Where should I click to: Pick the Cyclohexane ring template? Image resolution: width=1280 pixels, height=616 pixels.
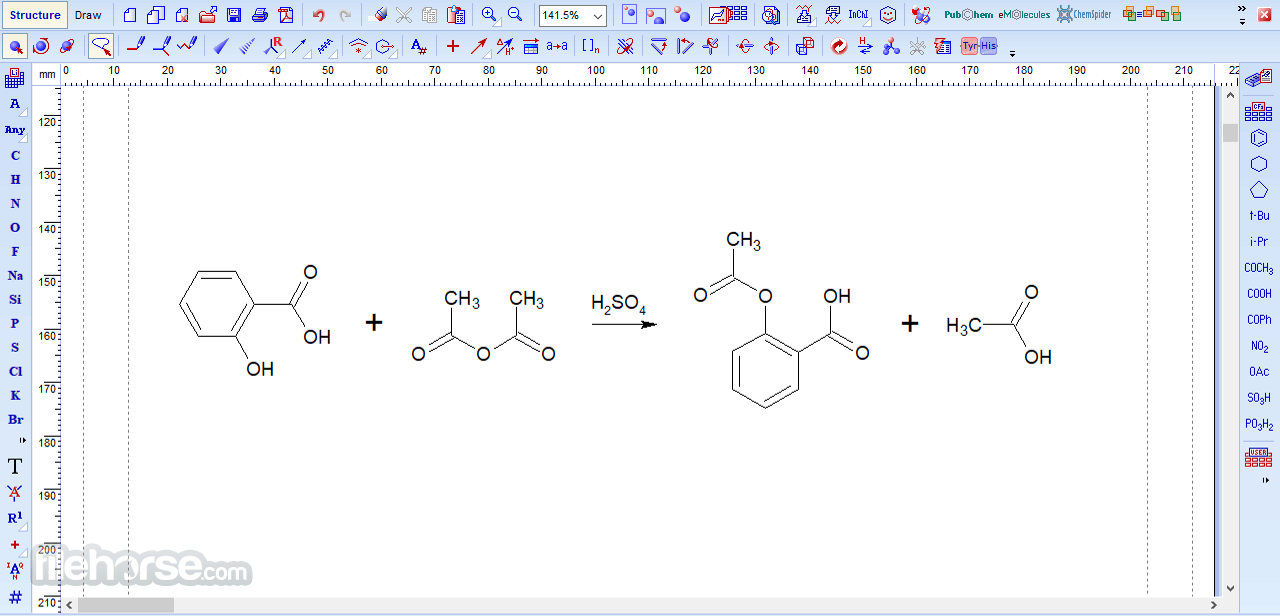(x=1259, y=164)
